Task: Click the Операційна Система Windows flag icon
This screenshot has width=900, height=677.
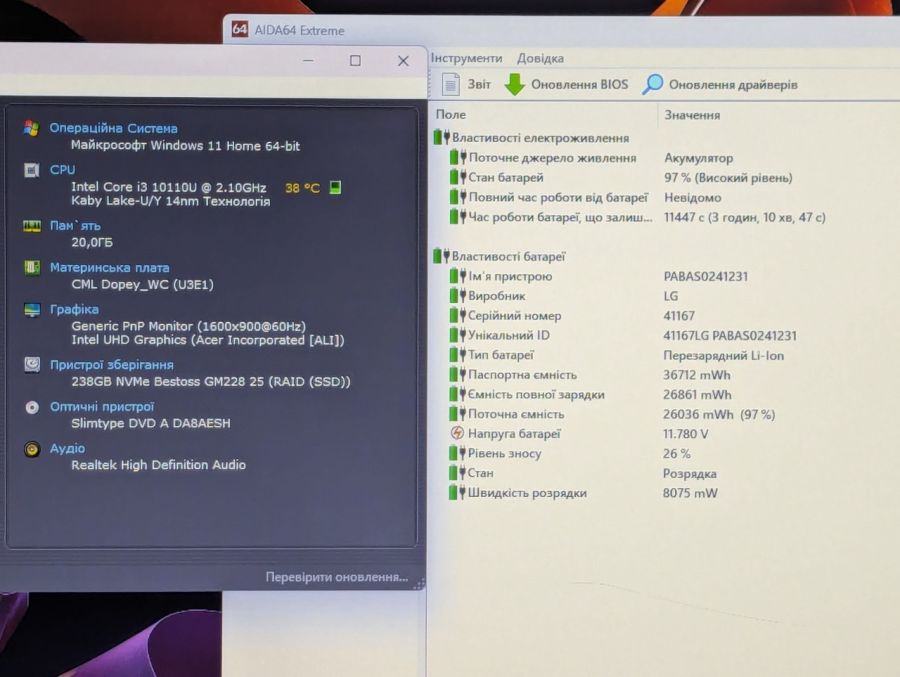Action: [32, 128]
